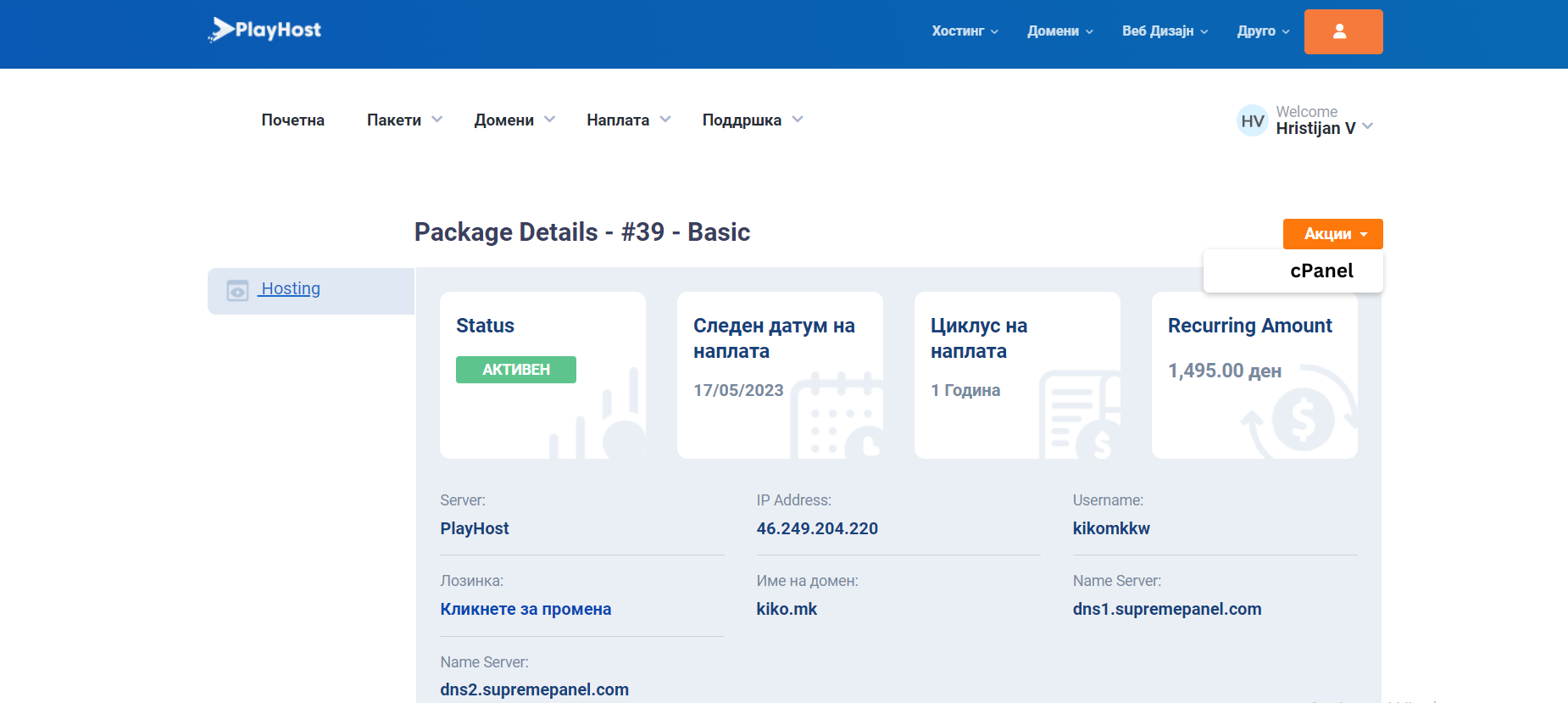The image size is (1568, 703).
Task: Expand the Друго menu
Action: 1263,31
